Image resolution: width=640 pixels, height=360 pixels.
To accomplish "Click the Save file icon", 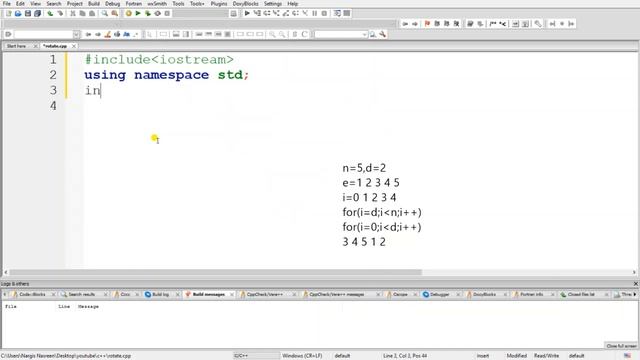I will (x=28, y=13).
